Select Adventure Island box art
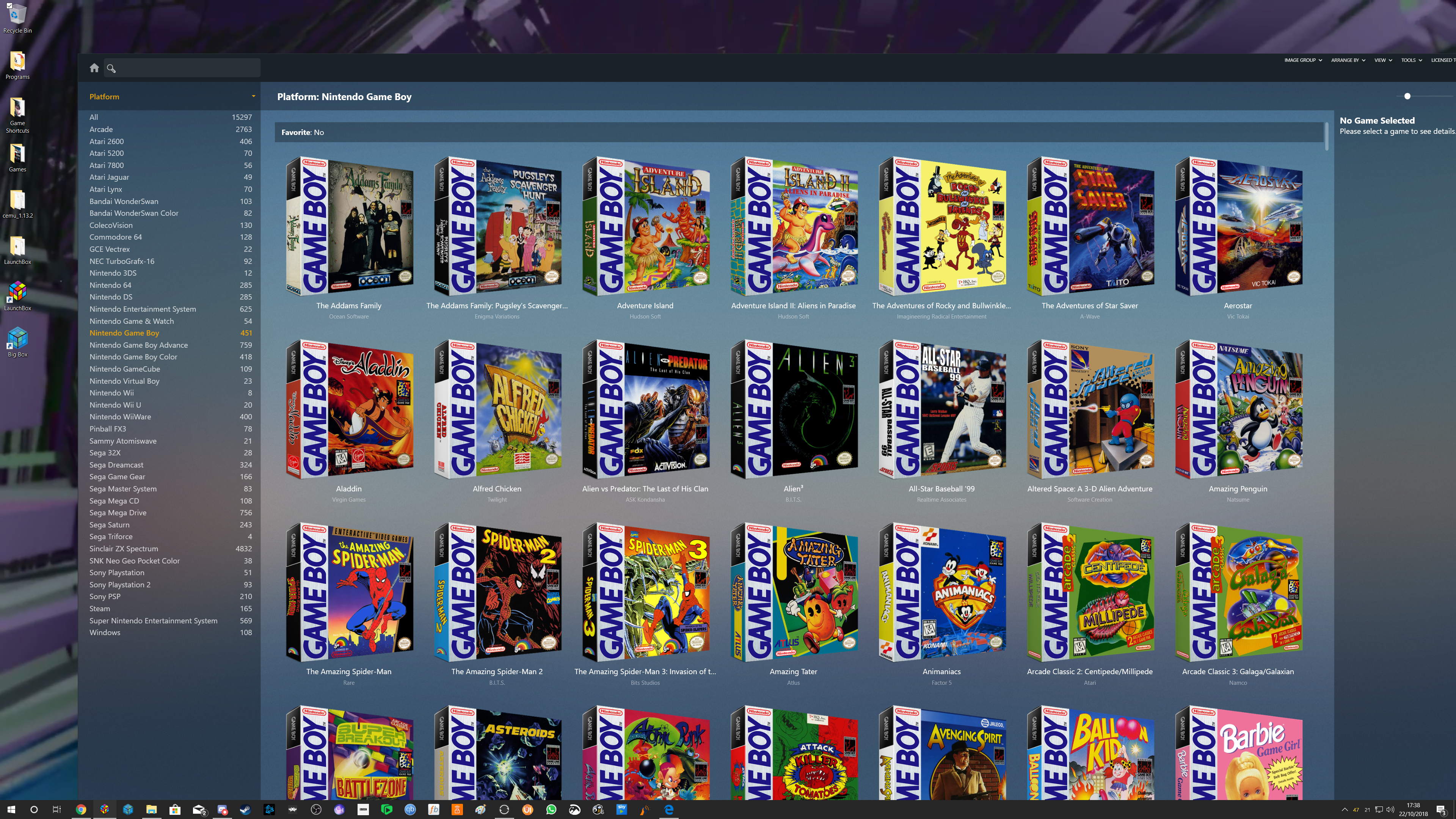This screenshot has width=1456, height=819. [645, 226]
